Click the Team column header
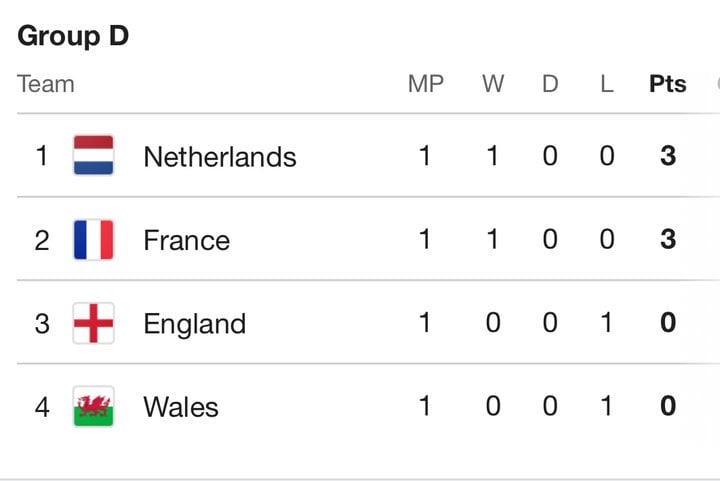 coord(45,84)
